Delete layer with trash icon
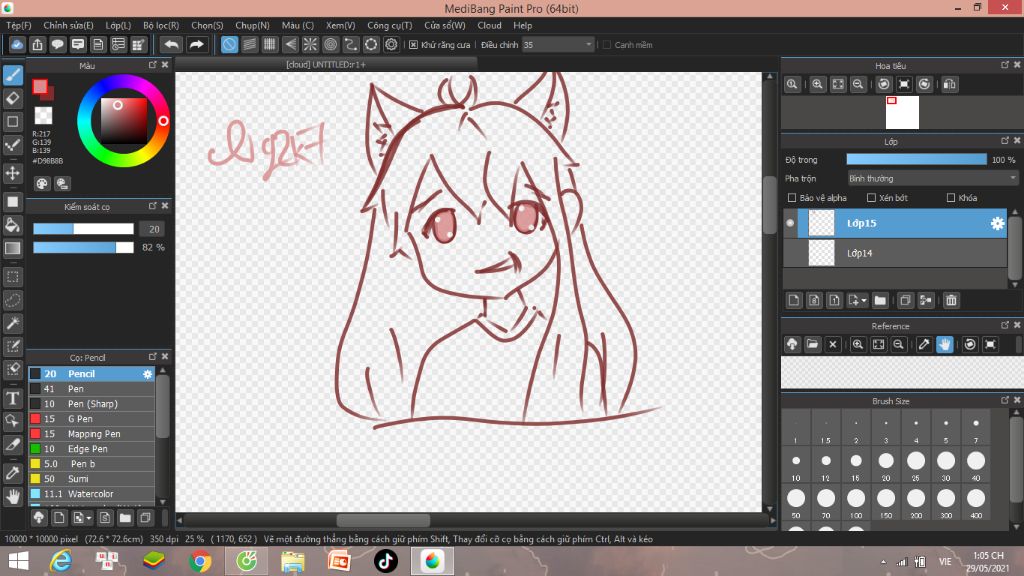 tap(951, 300)
